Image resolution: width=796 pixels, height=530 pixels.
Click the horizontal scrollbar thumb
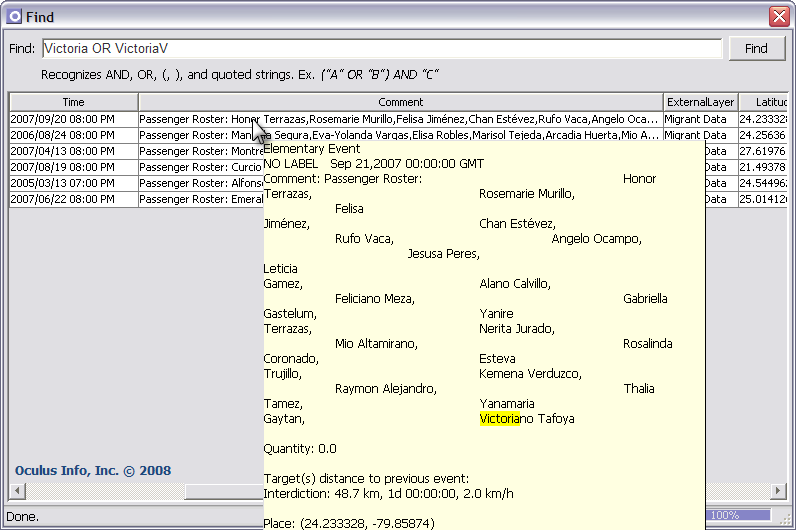(x=224, y=491)
